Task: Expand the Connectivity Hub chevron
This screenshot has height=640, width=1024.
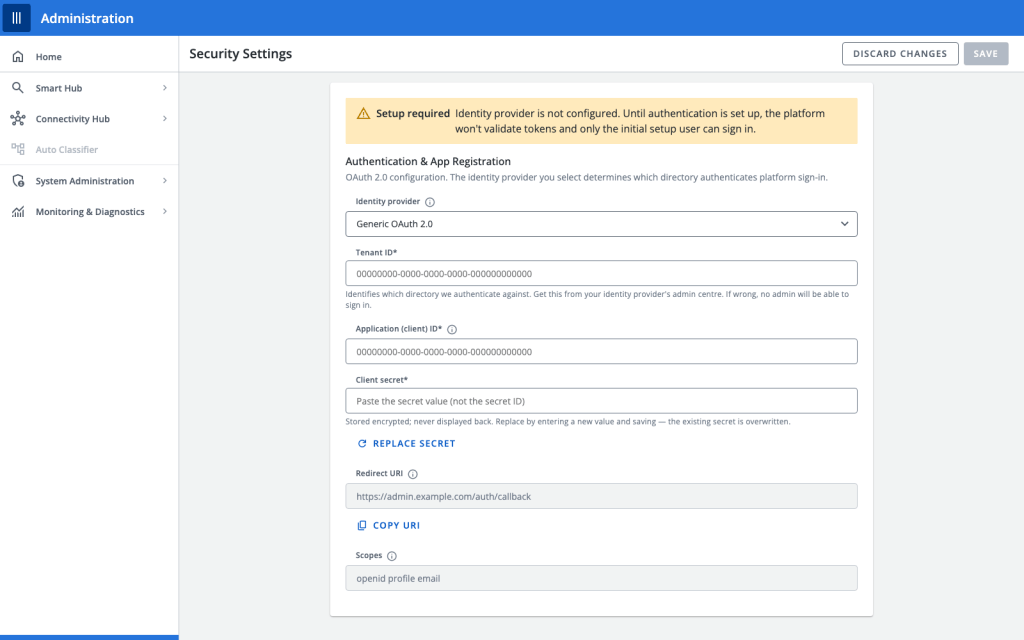Action: tap(165, 118)
